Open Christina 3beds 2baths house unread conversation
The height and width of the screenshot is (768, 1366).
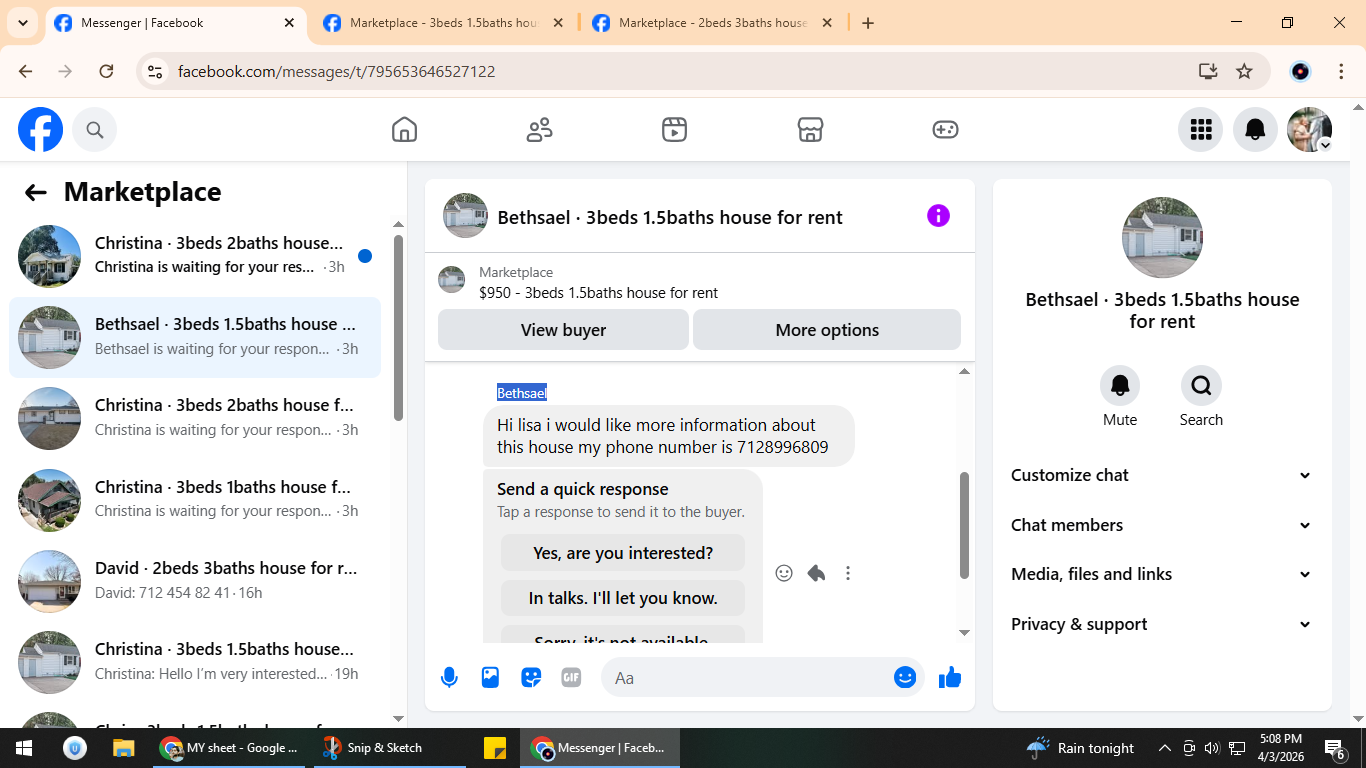tap(195, 256)
